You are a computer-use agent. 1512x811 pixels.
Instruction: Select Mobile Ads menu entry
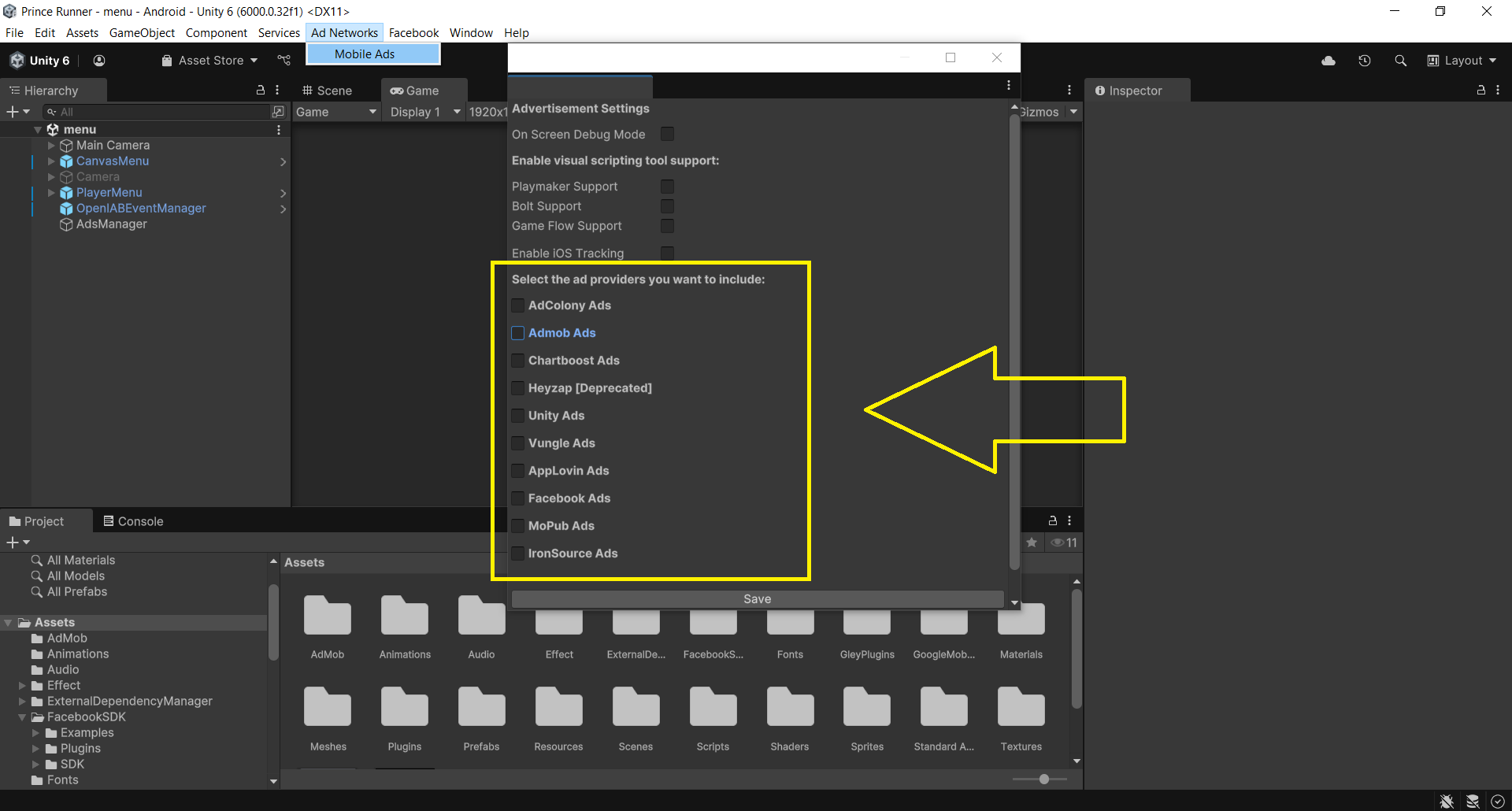[365, 54]
